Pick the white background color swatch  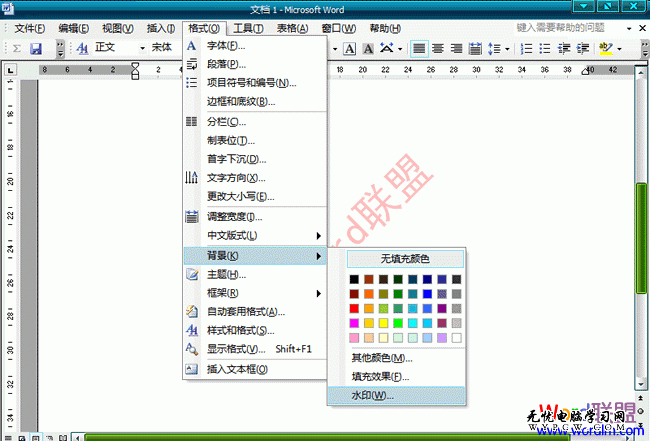coord(456,338)
